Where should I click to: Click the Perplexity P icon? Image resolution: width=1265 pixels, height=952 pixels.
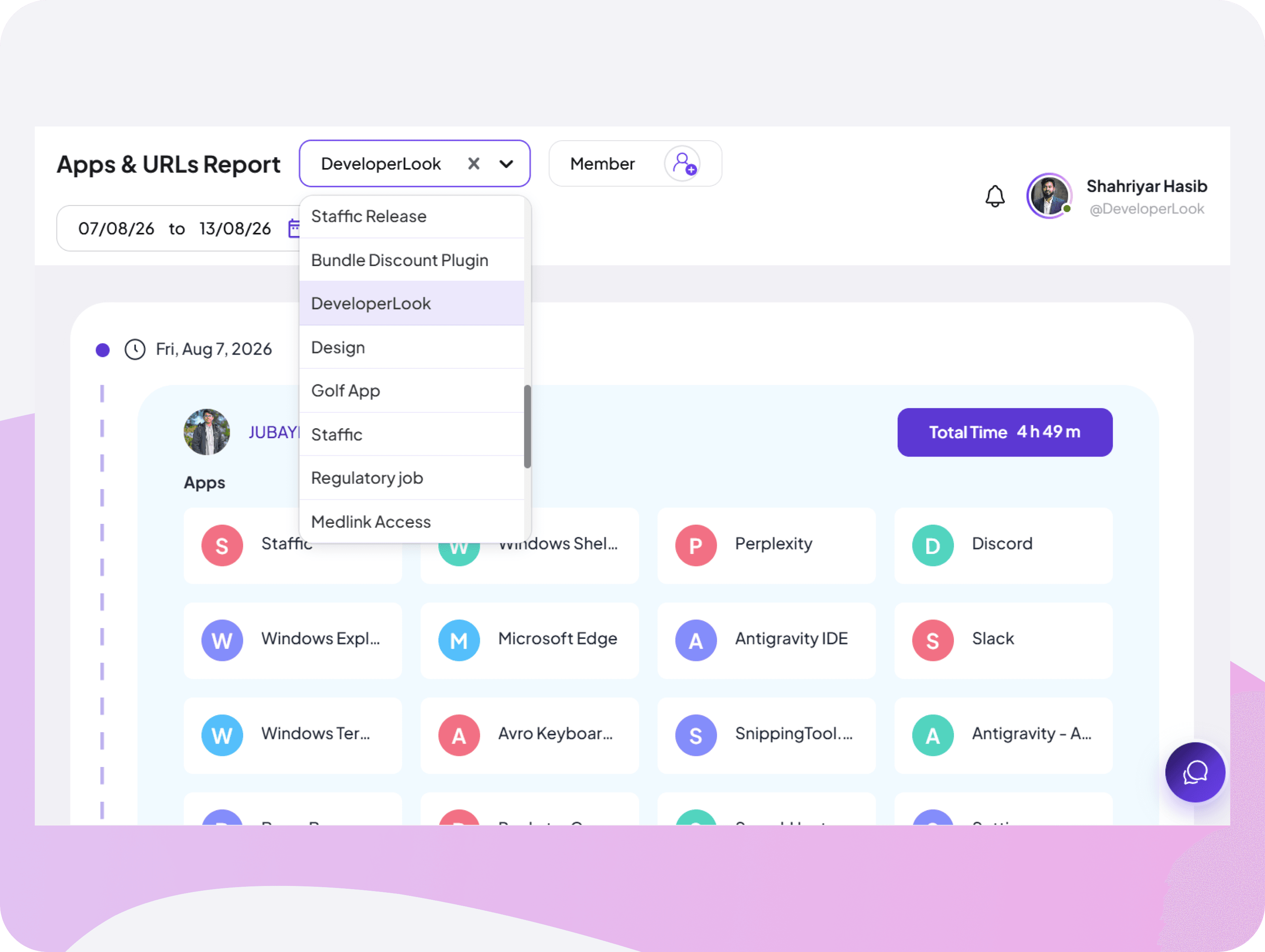[x=695, y=546]
